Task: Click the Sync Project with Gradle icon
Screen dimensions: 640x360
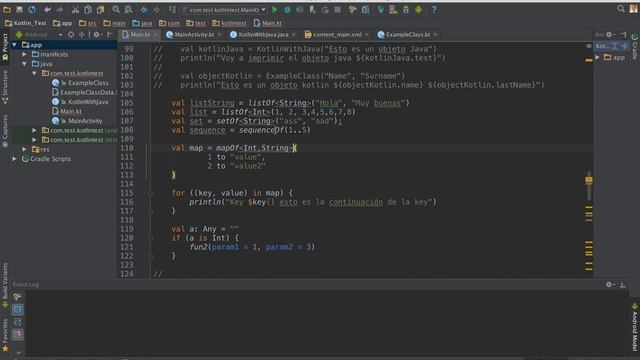Action: [381, 9]
